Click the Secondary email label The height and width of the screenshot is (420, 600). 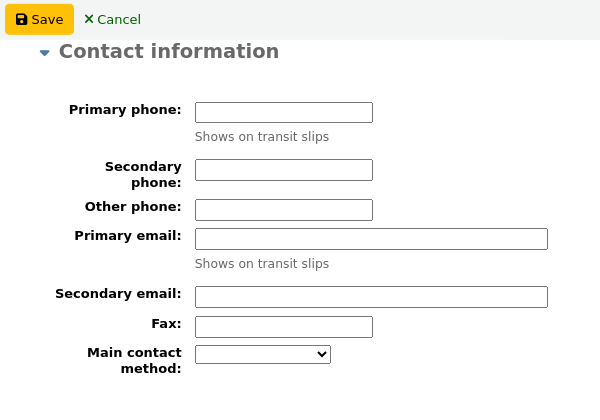coord(118,293)
